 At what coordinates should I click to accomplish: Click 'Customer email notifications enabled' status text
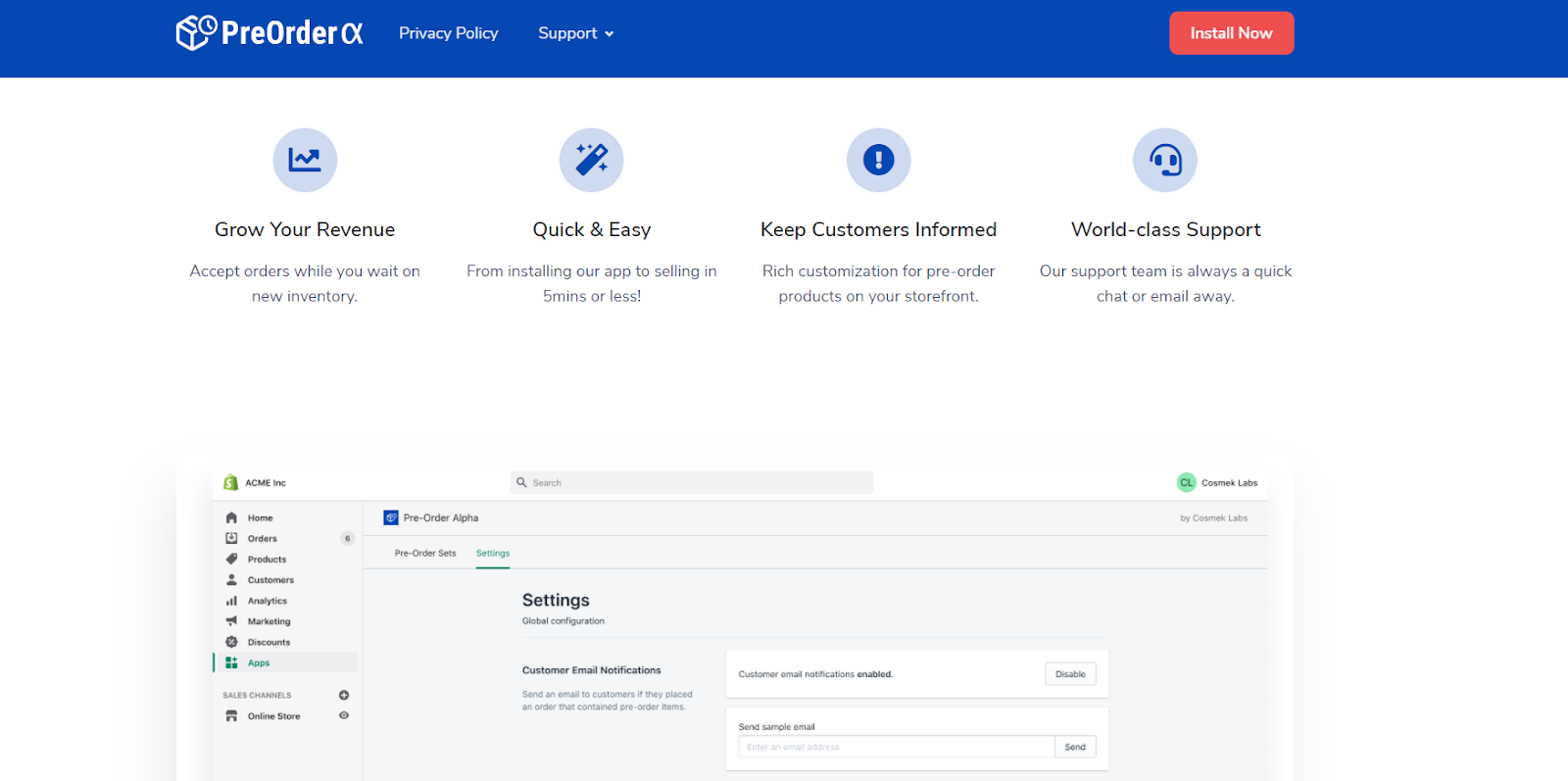pos(815,674)
